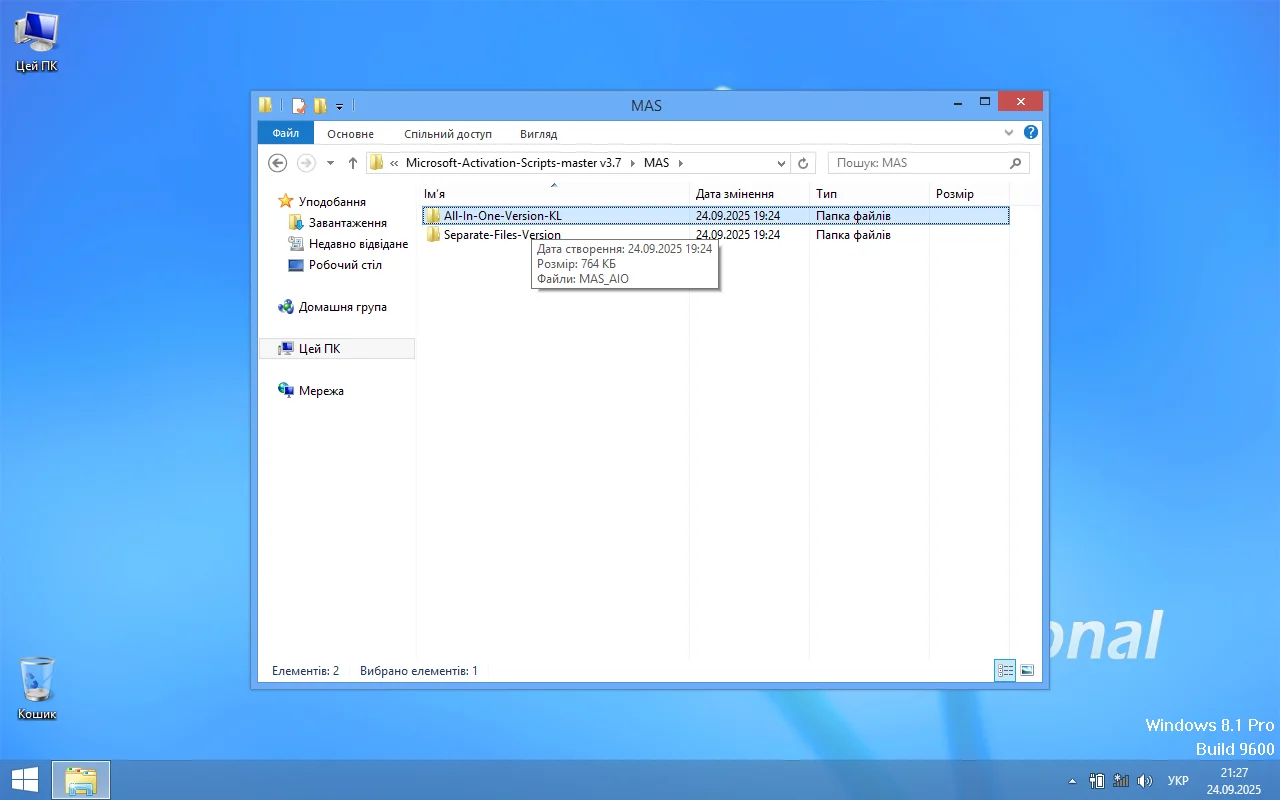Screen dimensions: 1280x800
Task: Open the Файл menu tab
Action: click(x=285, y=133)
